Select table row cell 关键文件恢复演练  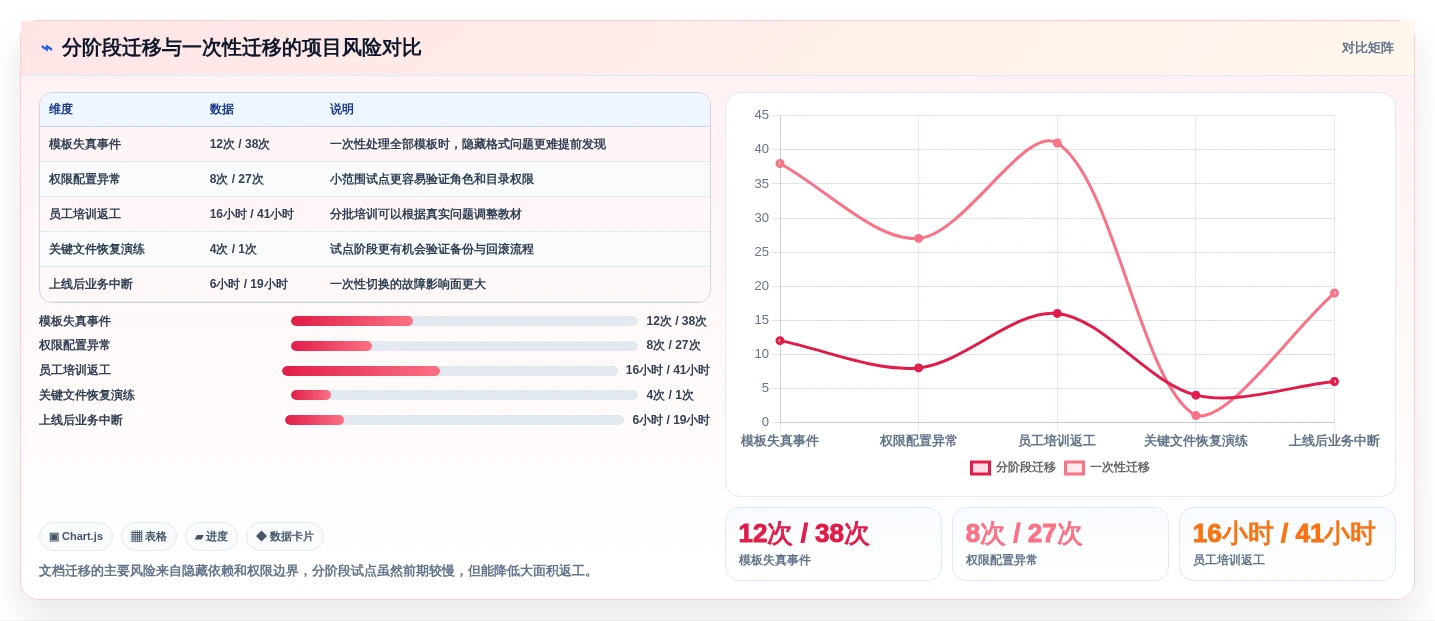point(97,249)
